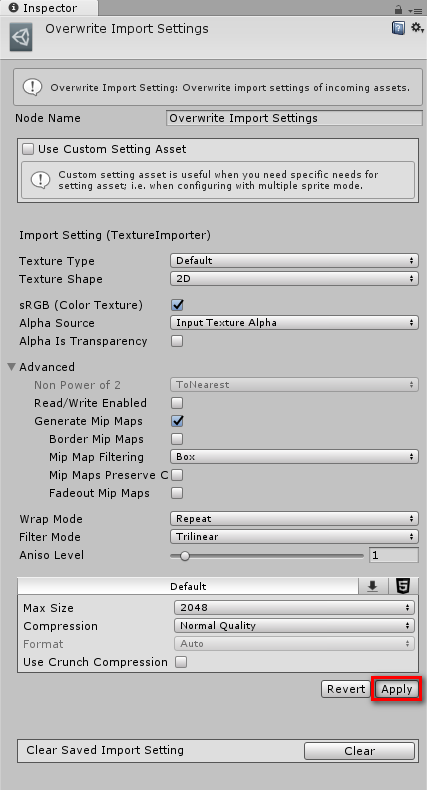Open the Texture Type dropdown

pyautogui.click(x=294, y=260)
